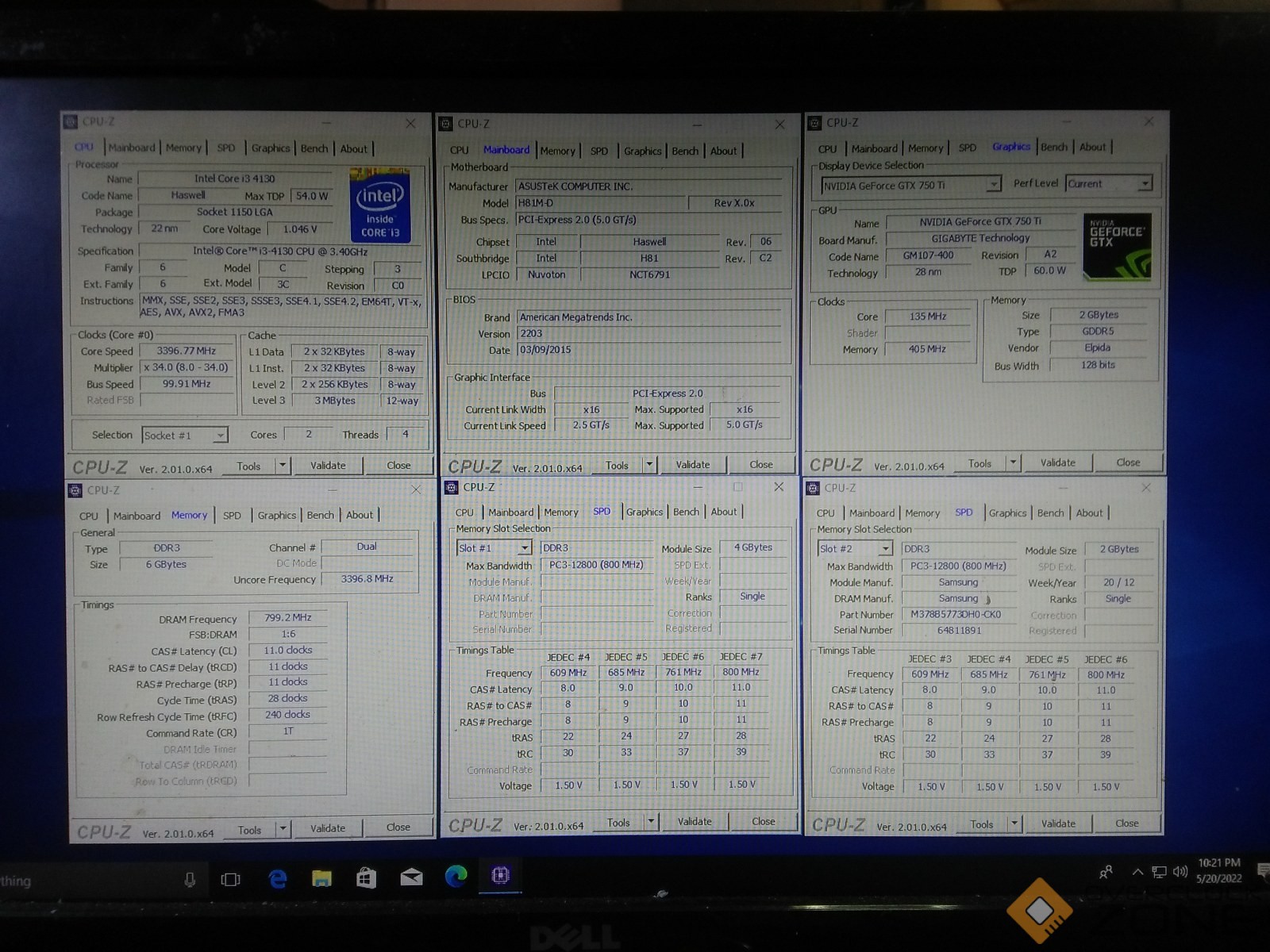The image size is (1270, 952).
Task: Switch to Graphics tab in the Memory window
Action: 276,516
